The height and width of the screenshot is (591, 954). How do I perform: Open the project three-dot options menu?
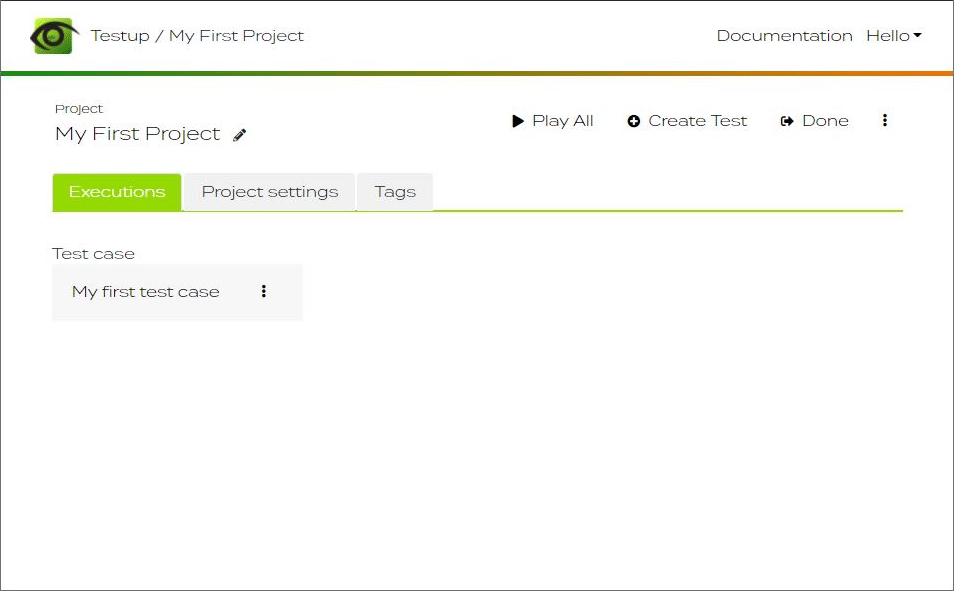885,121
